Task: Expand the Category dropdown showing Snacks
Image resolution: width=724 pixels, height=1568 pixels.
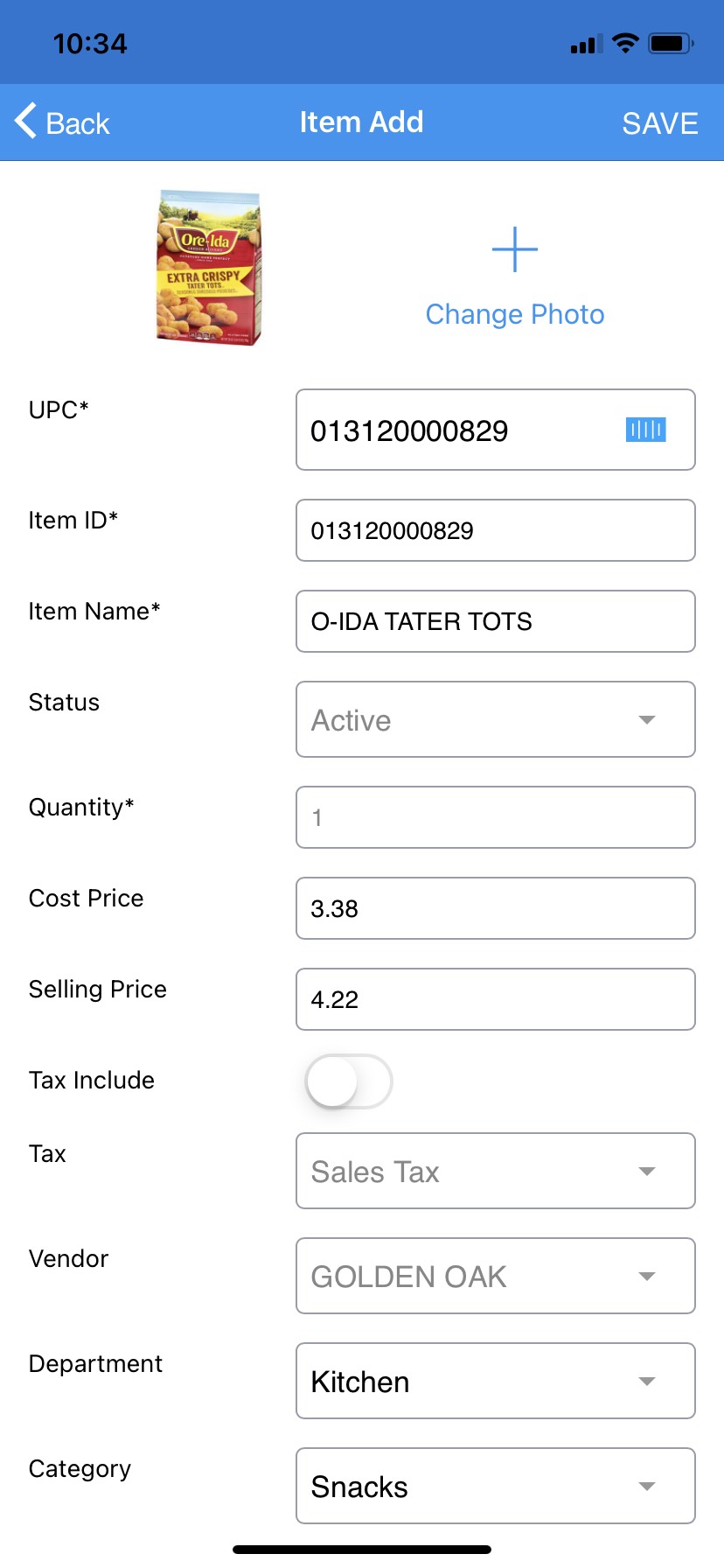Action: click(x=495, y=1486)
